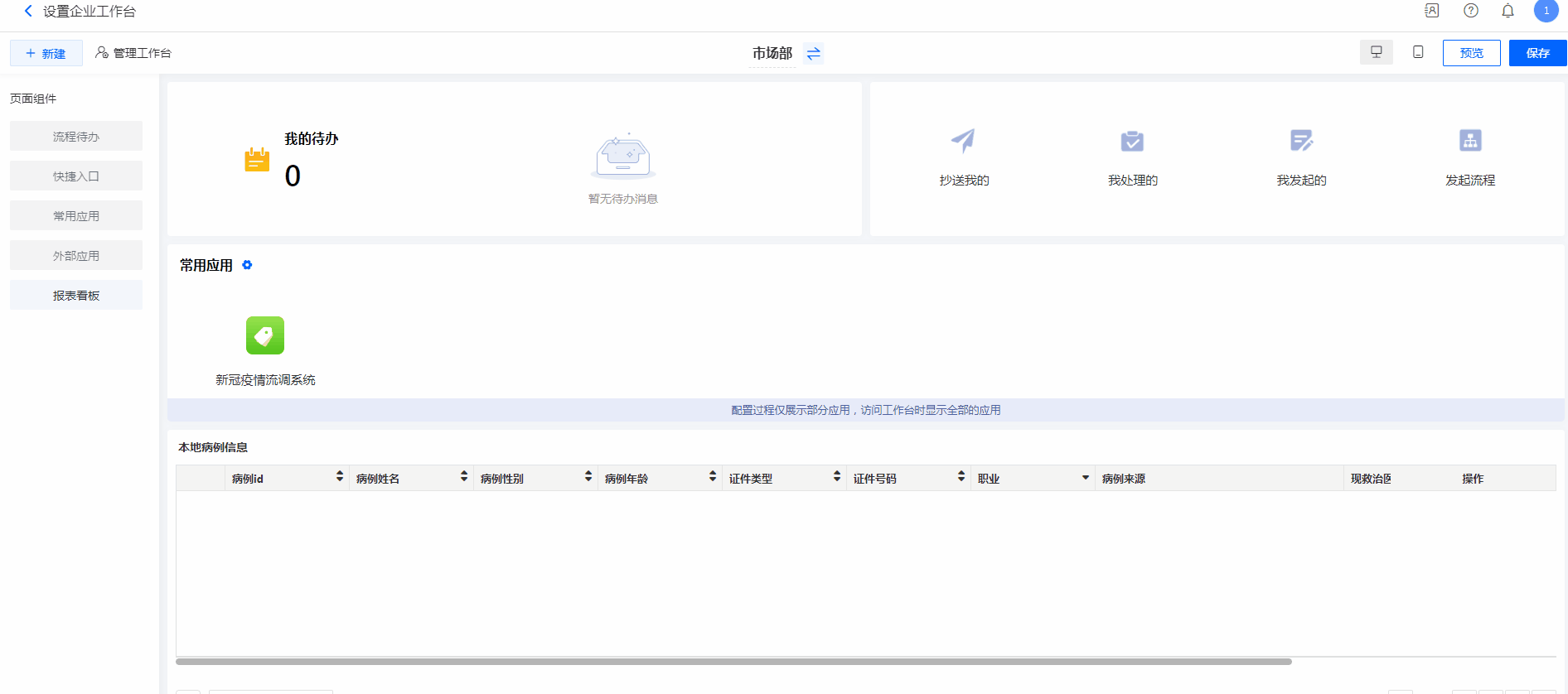Open the 抄送我的 paper plane icon

coord(963,141)
